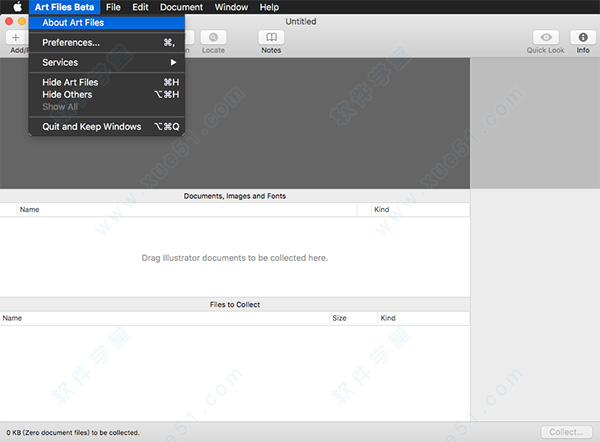This screenshot has width=600, height=442.
Task: Click the 'Drag Illustrator documents' placeholder text
Action: point(235,258)
